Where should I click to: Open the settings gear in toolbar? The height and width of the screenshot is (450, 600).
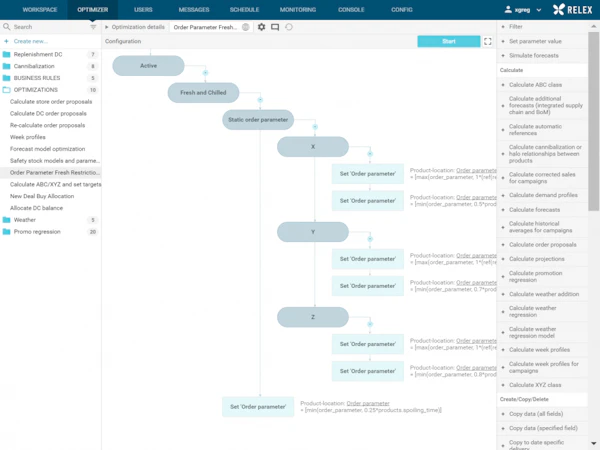coord(261,27)
